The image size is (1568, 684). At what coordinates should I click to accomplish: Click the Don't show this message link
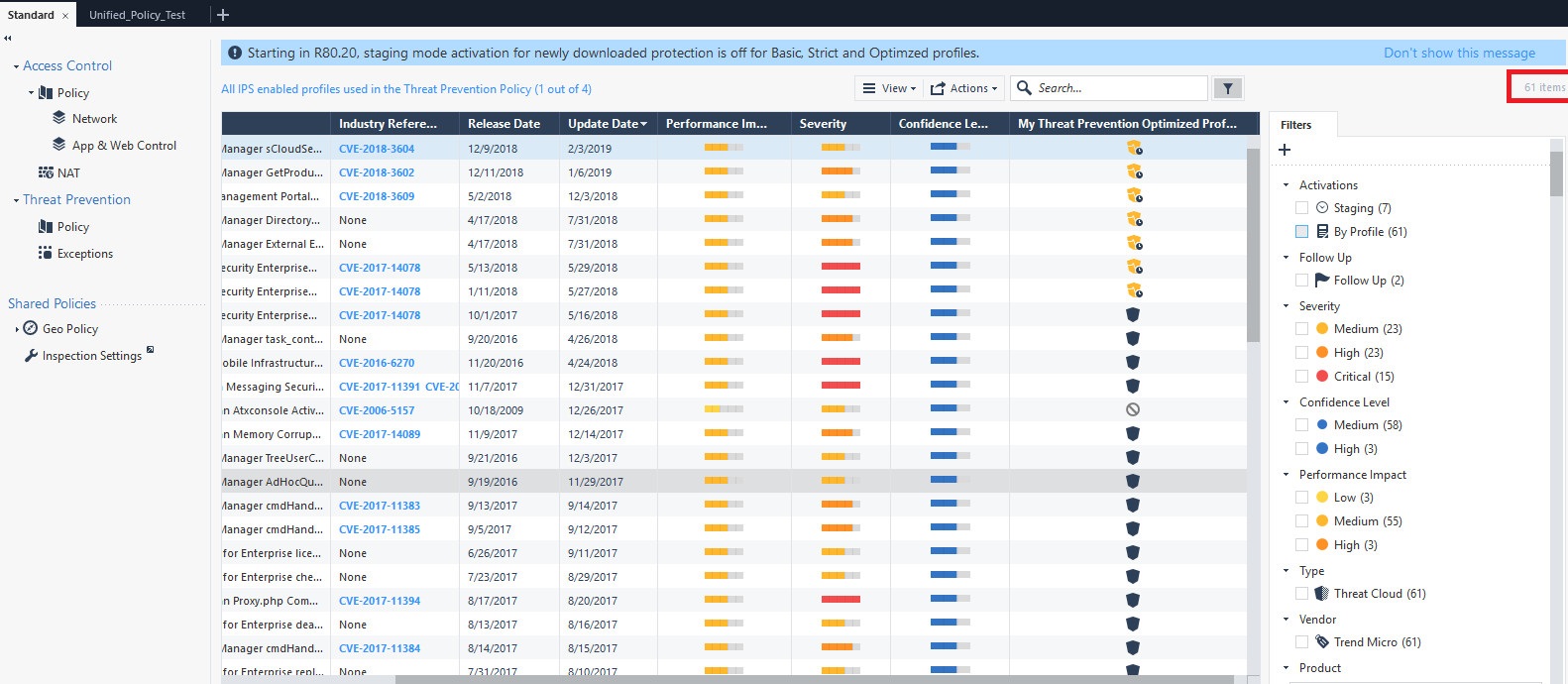point(1459,53)
